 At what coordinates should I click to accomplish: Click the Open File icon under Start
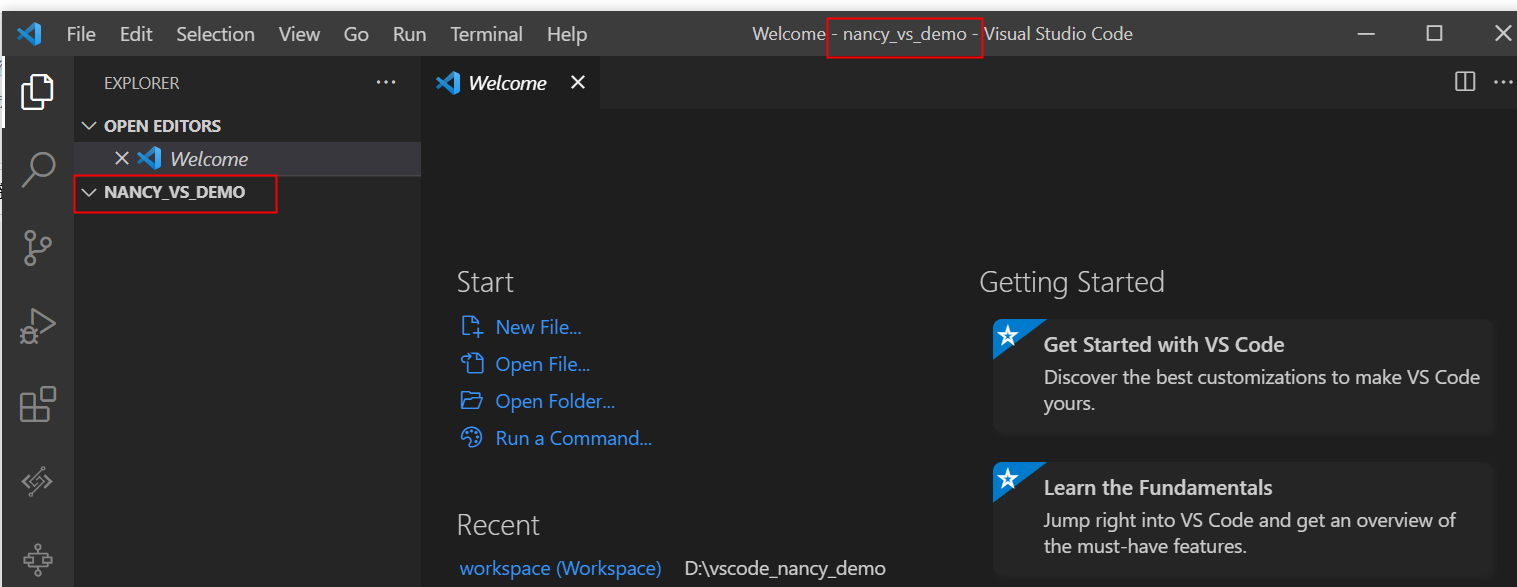click(471, 363)
